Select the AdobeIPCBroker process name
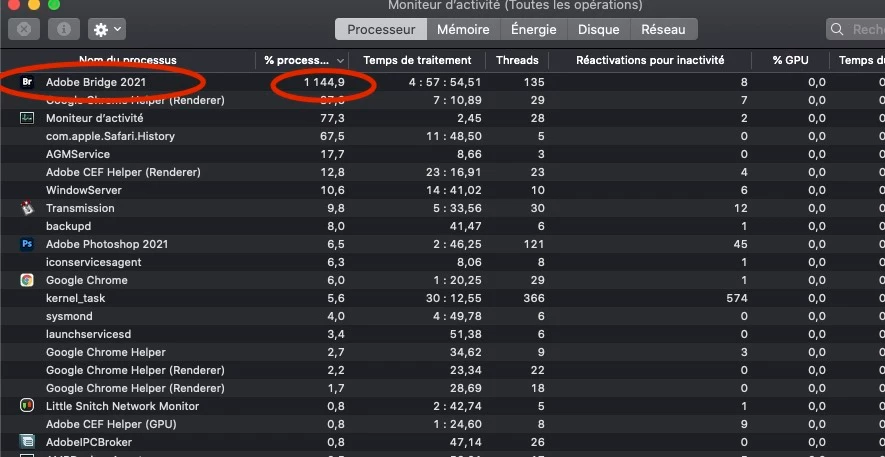The width and height of the screenshot is (885, 457). pos(90,442)
